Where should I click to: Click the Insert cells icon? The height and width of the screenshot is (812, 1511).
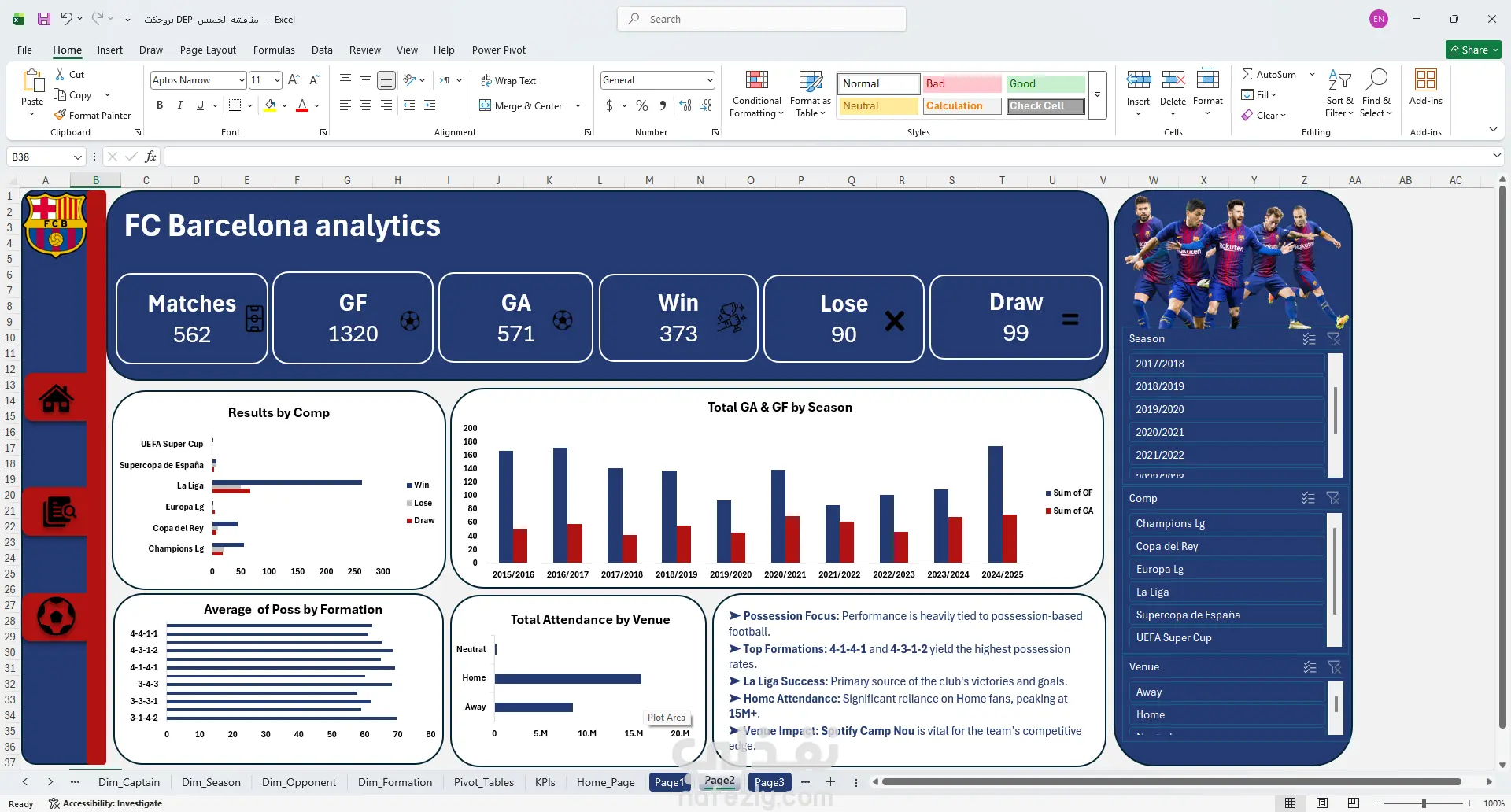pos(1138,80)
